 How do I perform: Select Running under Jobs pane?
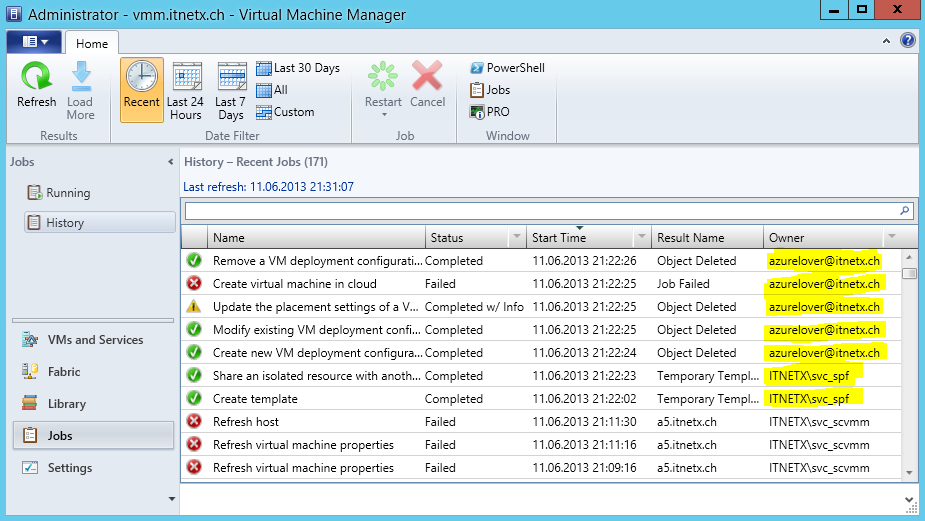(x=68, y=193)
